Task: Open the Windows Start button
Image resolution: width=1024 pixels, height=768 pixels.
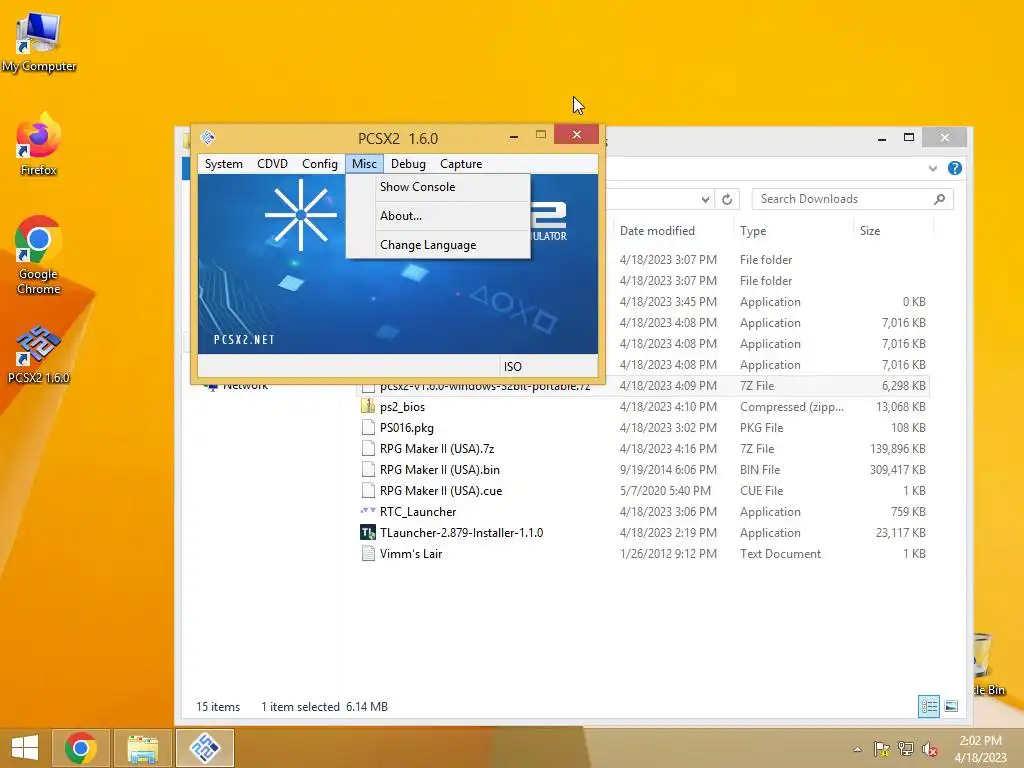Action: [x=25, y=748]
